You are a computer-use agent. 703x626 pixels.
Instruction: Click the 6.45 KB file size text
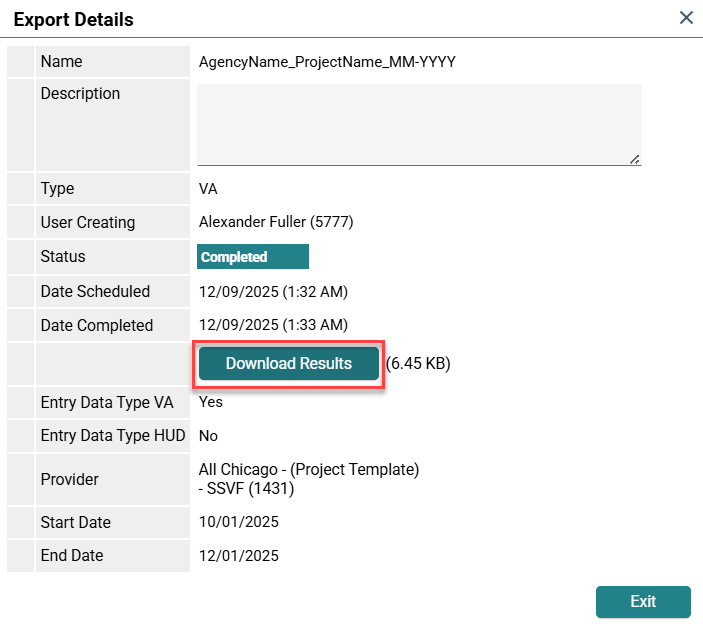point(418,364)
